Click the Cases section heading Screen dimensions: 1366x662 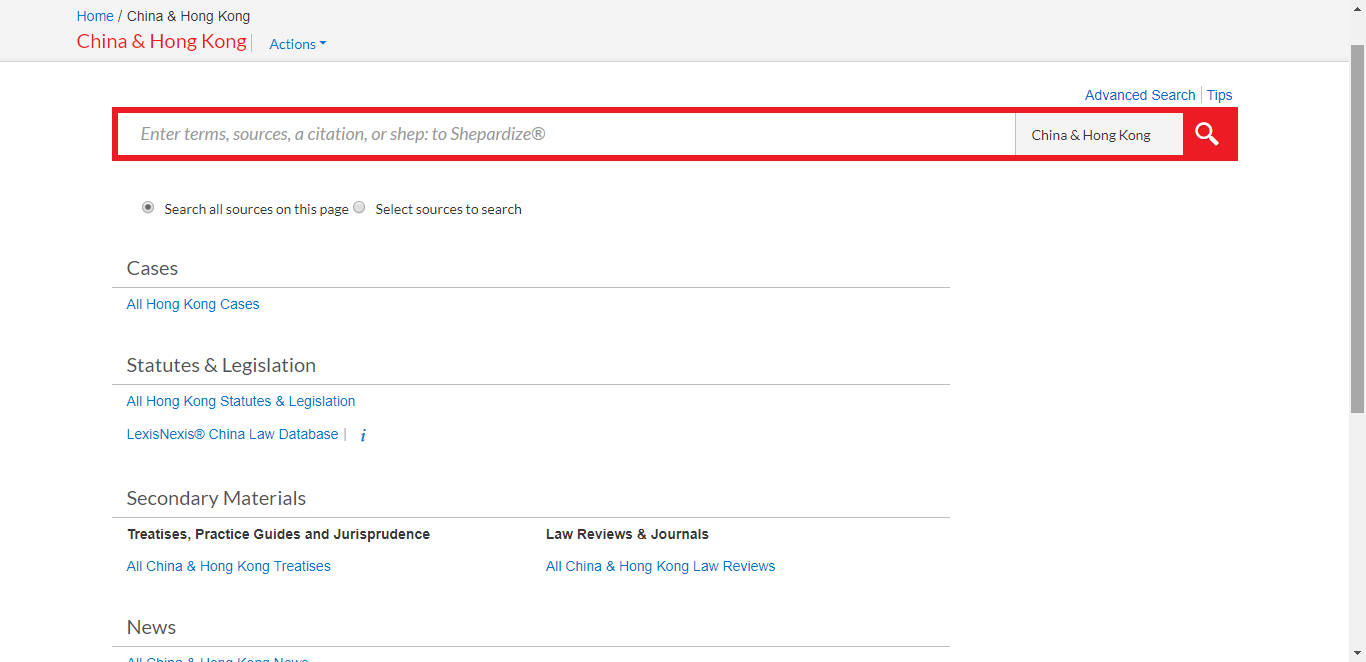[x=152, y=268]
